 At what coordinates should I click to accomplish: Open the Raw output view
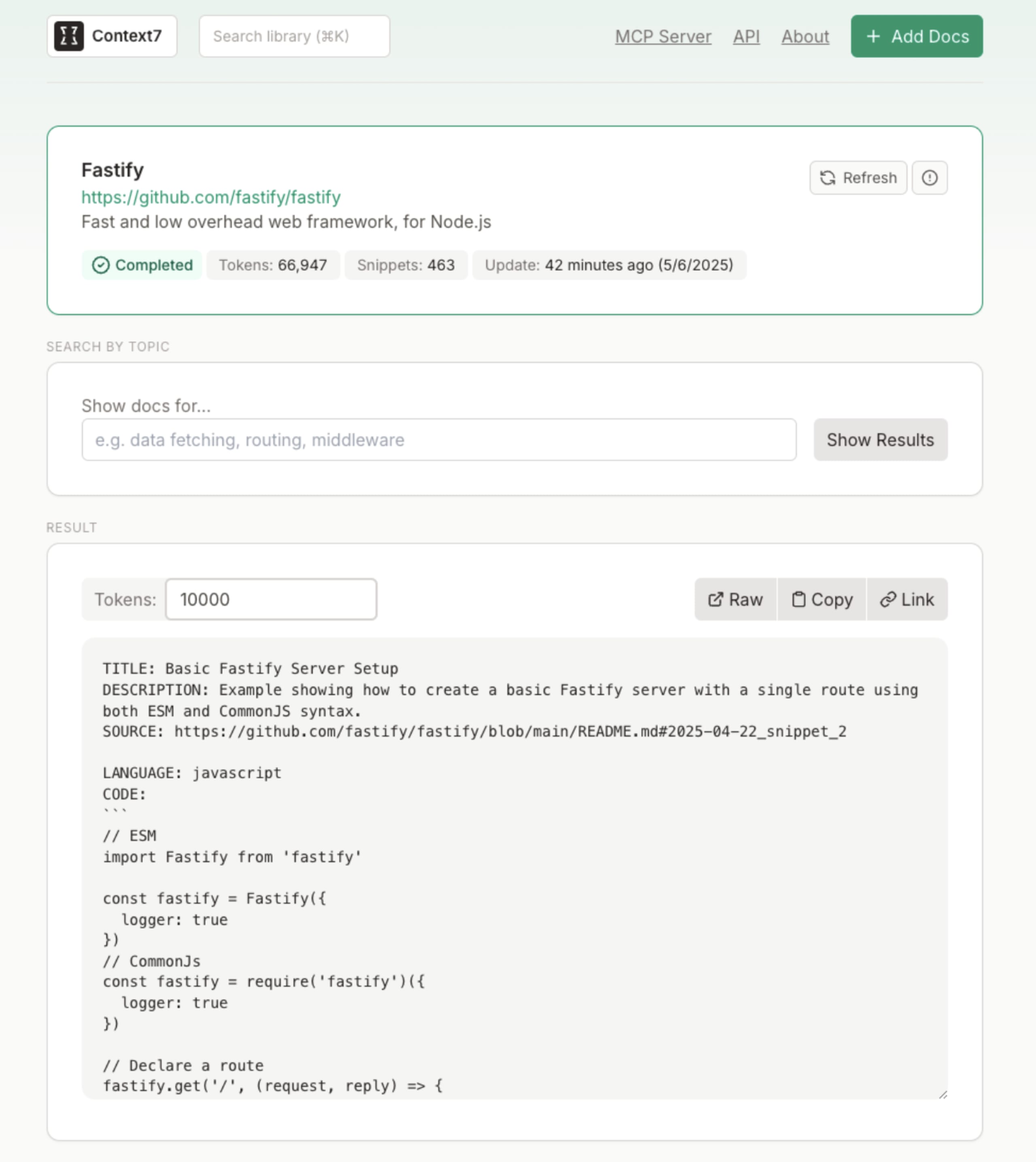(735, 599)
